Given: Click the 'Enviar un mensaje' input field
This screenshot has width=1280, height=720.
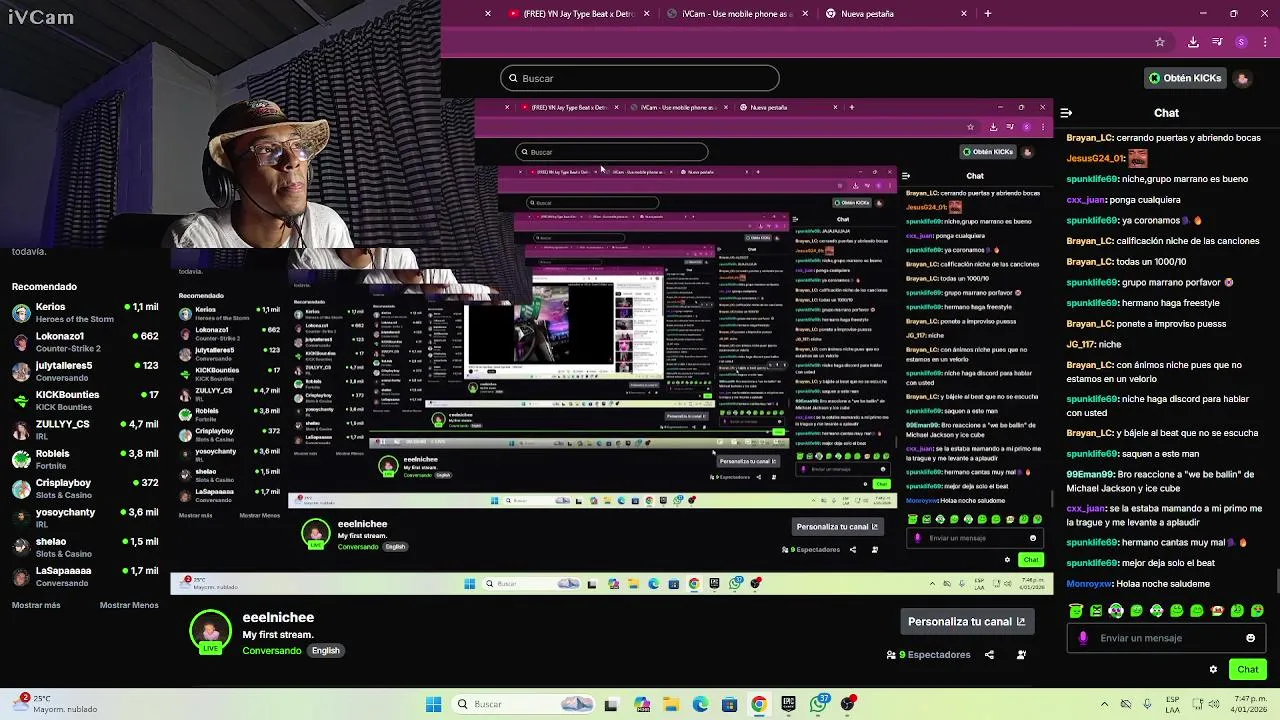Looking at the screenshot, I should click(1166, 638).
